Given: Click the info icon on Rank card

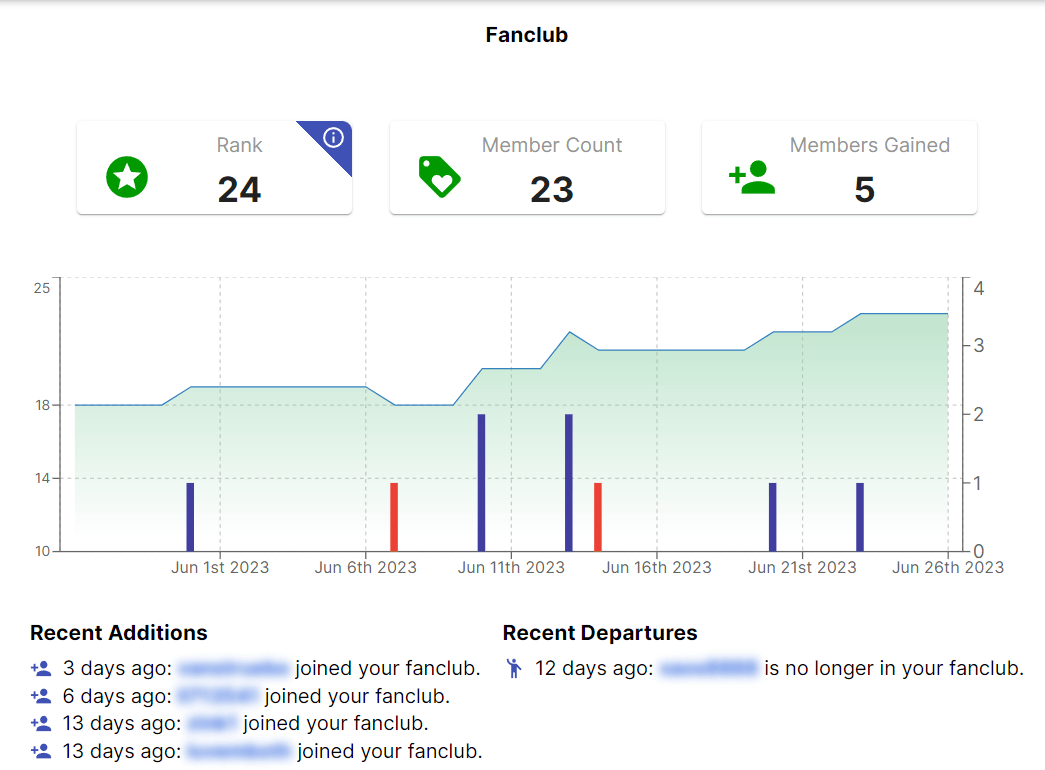Looking at the screenshot, I should click(x=334, y=138).
